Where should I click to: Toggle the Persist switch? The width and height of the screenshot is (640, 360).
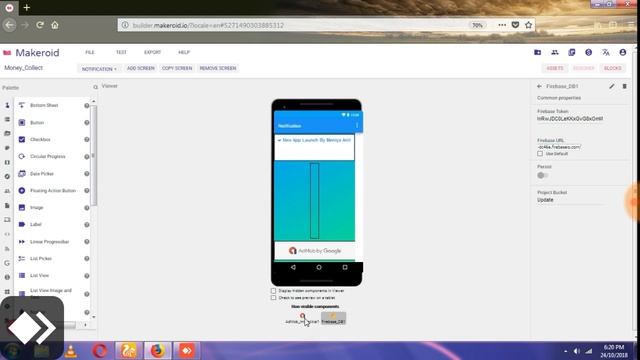coord(542,175)
